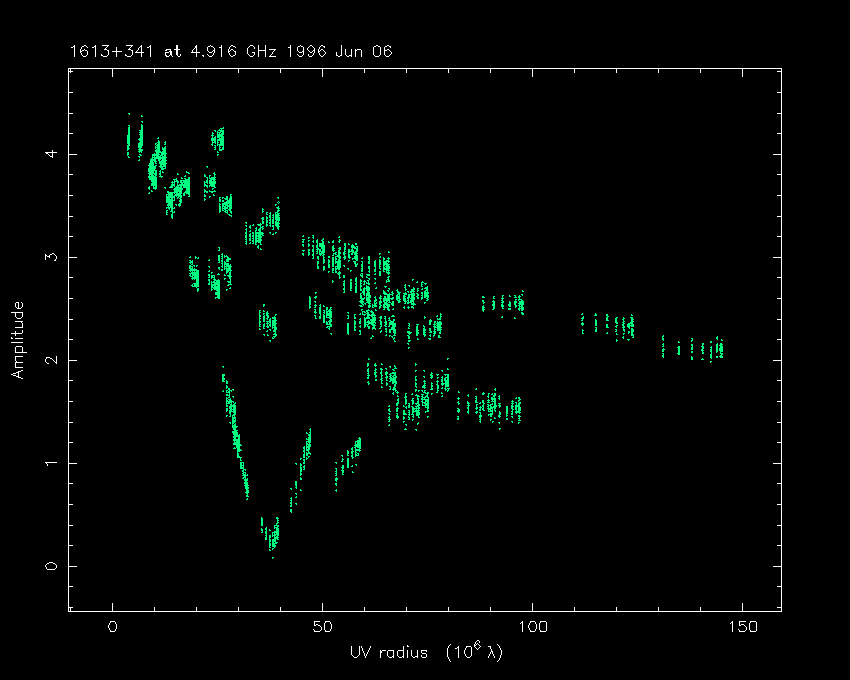Click the x-axis tick label "50"
This screenshot has height=680, width=850.
point(322,627)
